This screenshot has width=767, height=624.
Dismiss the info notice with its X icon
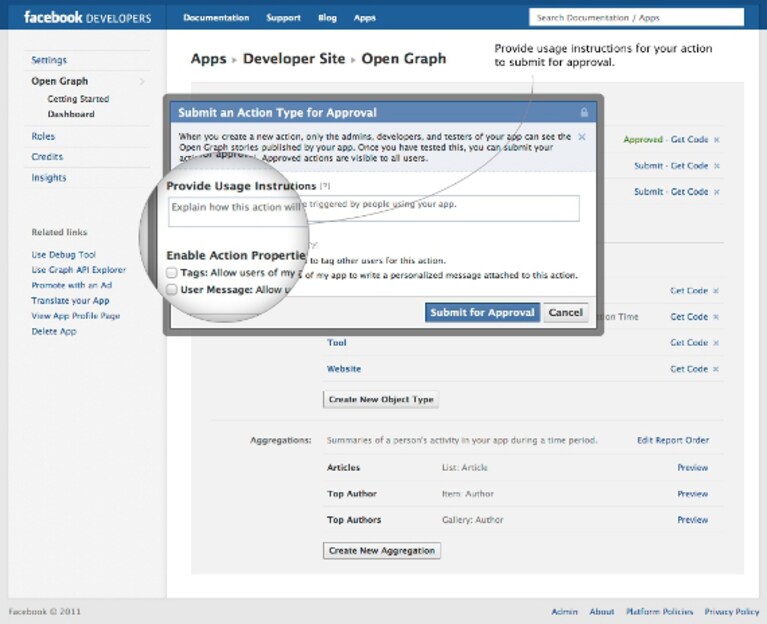[x=582, y=137]
